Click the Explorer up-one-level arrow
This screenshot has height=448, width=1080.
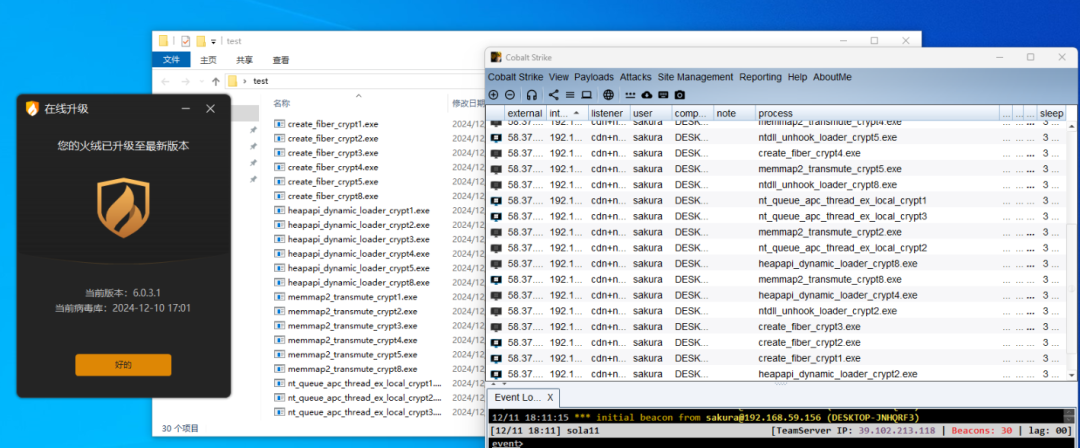(216, 81)
